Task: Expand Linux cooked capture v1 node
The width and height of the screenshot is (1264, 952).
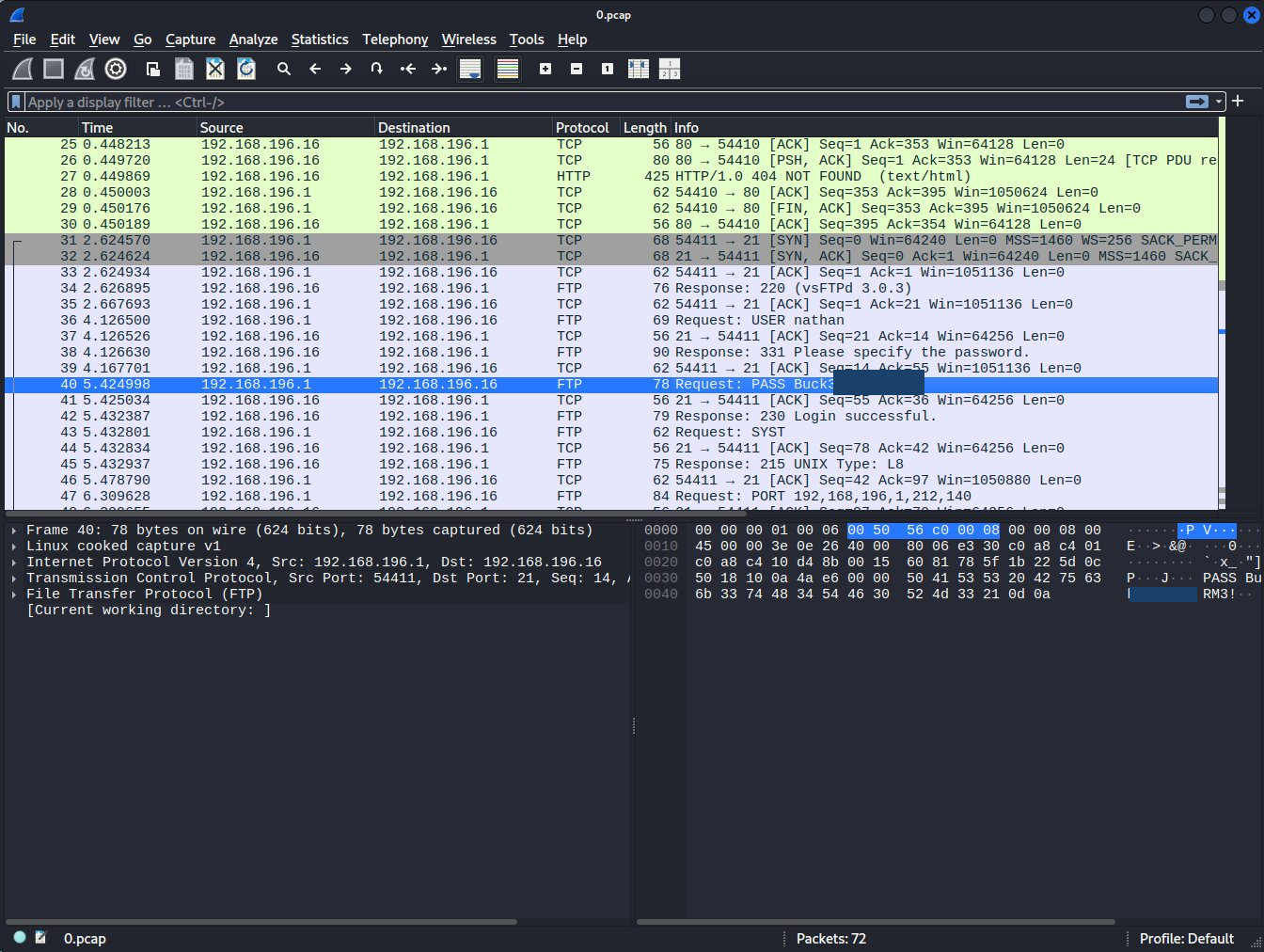Action: point(14,547)
